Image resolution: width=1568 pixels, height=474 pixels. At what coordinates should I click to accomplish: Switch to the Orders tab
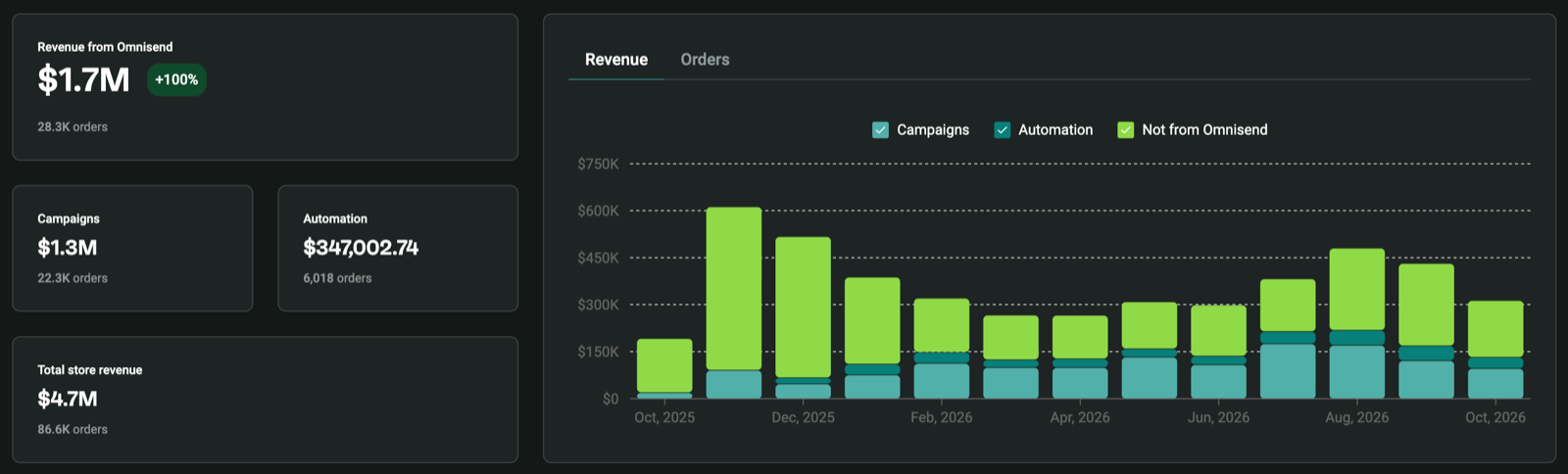click(x=705, y=60)
